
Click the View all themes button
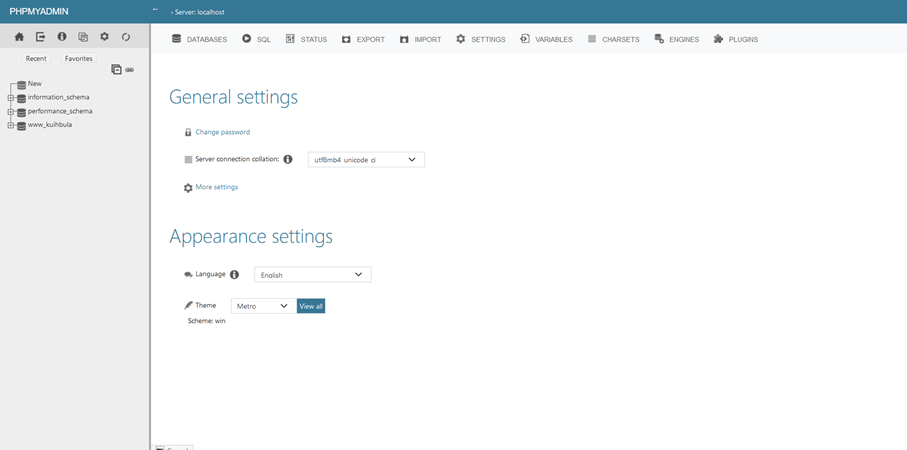point(311,306)
